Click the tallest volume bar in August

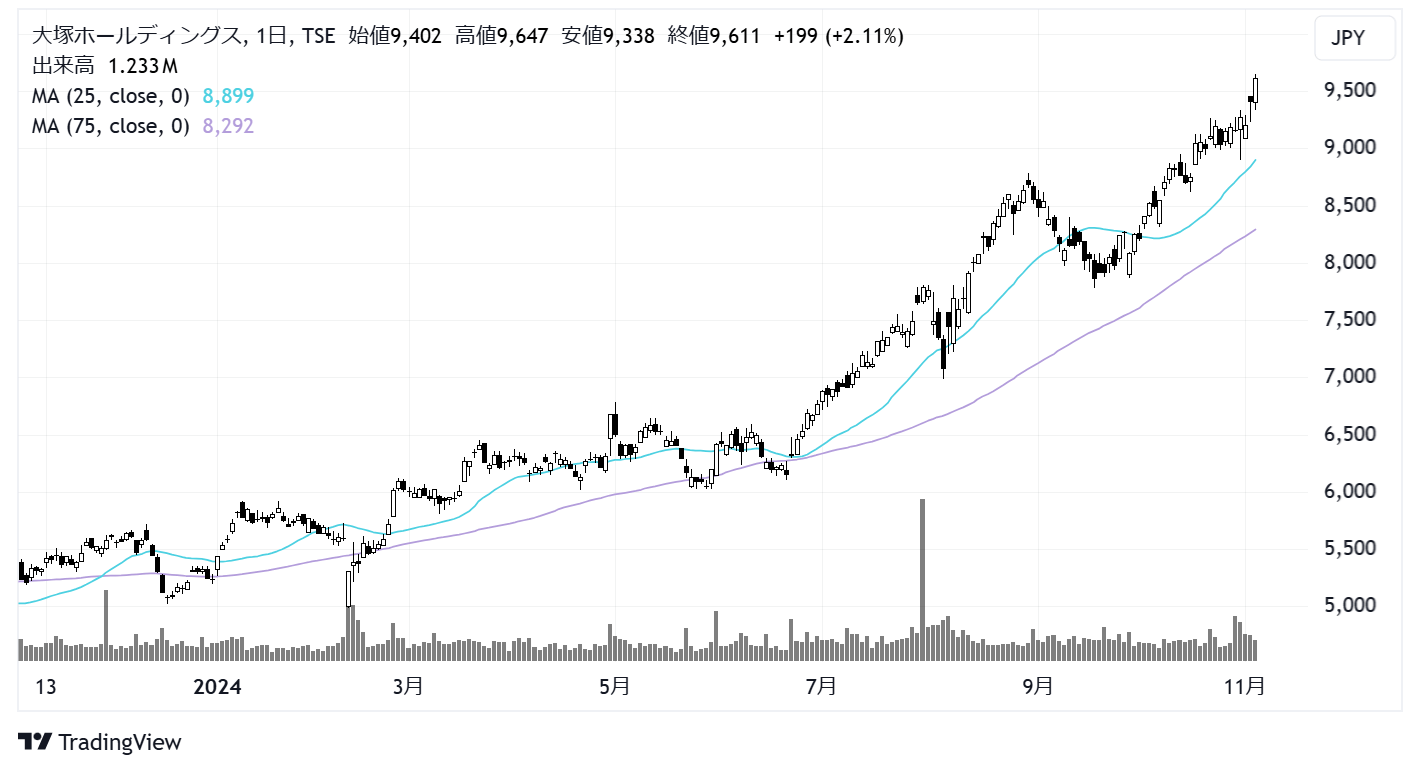(x=922, y=580)
